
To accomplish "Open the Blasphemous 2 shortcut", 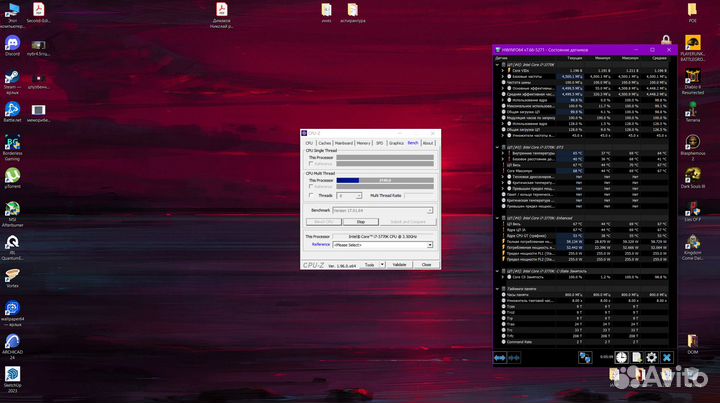I will (692, 148).
